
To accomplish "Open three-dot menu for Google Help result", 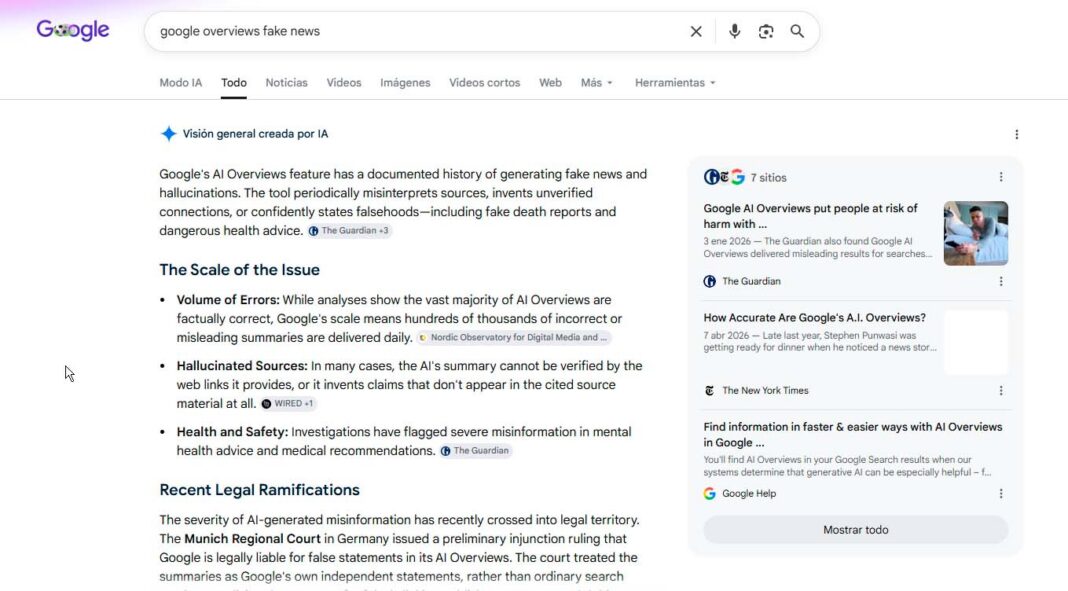I will click(x=1001, y=494).
